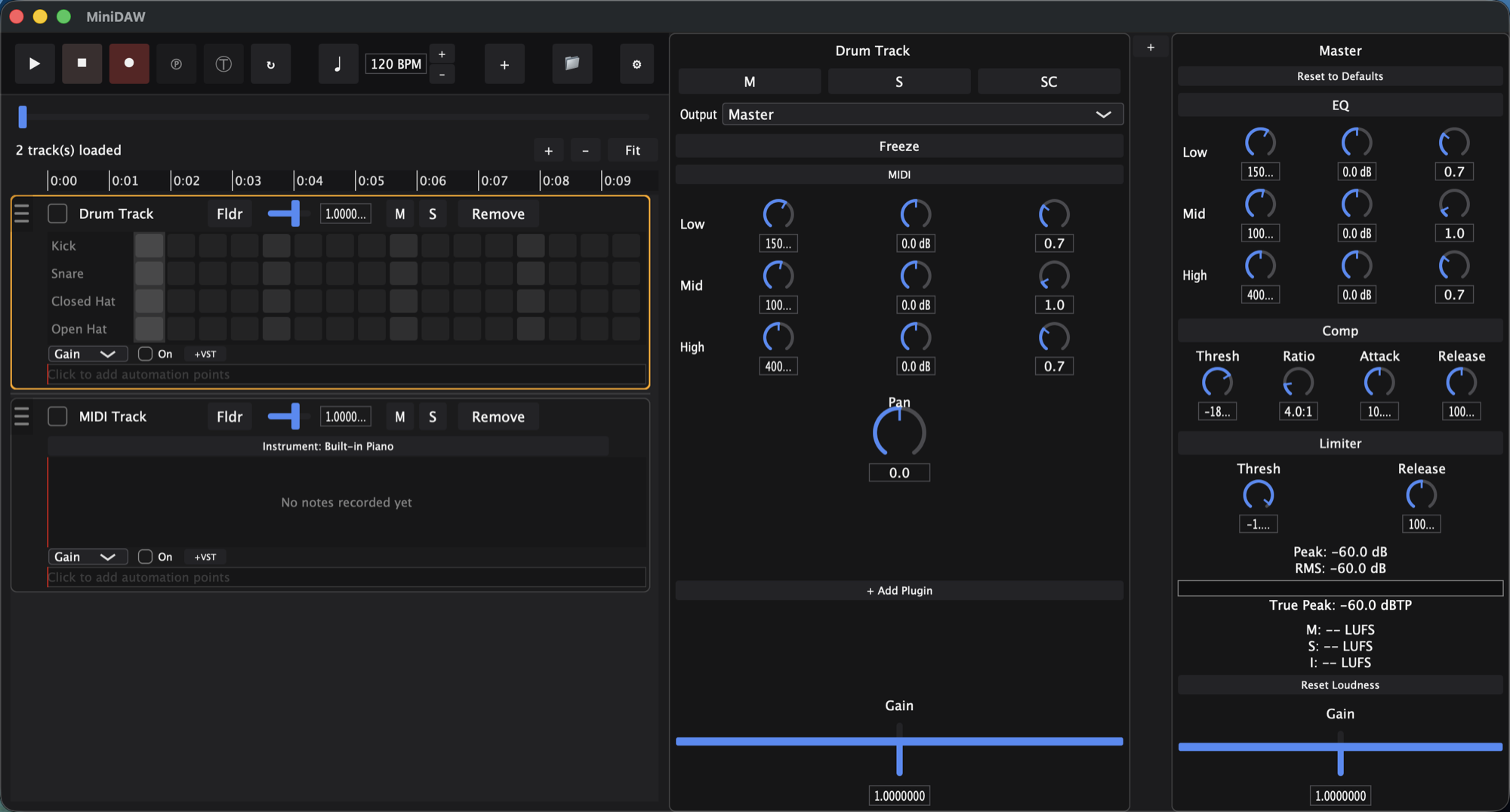Viewport: 1510px width, 812px height.
Task: Click the Drum Track Low frequency knob
Action: 778,215
